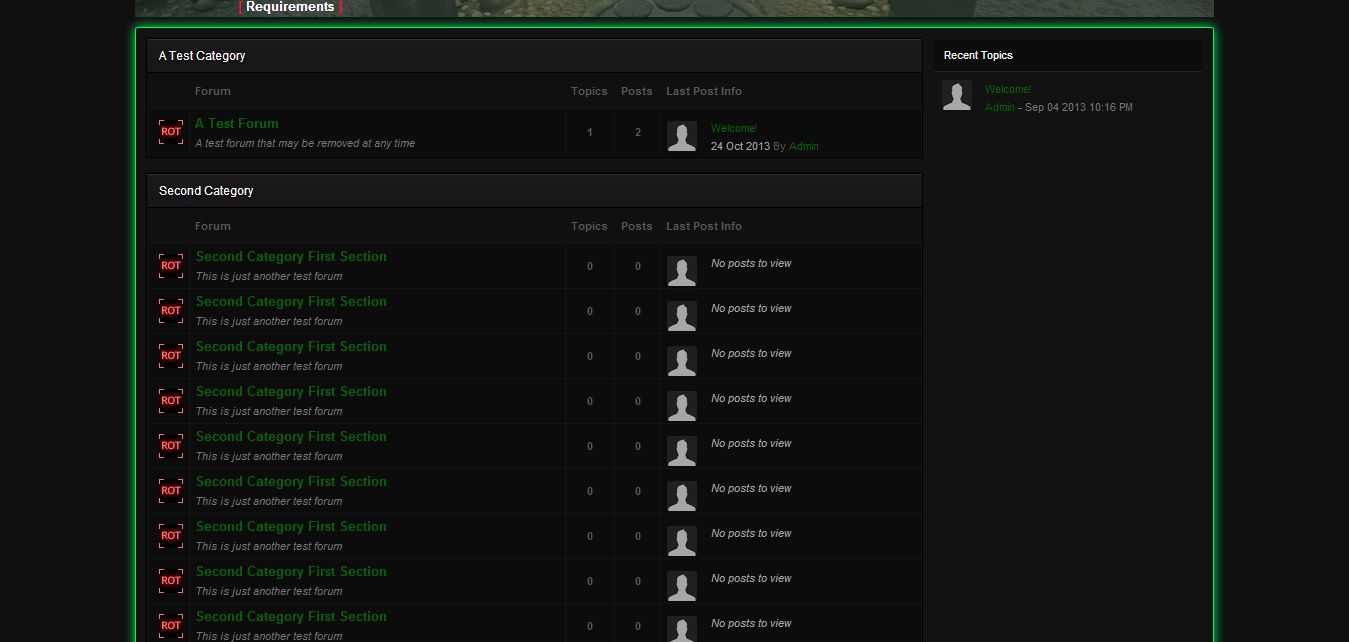Click the avatar in the second Second Category row
The width and height of the screenshot is (1349, 642).
click(x=682, y=317)
